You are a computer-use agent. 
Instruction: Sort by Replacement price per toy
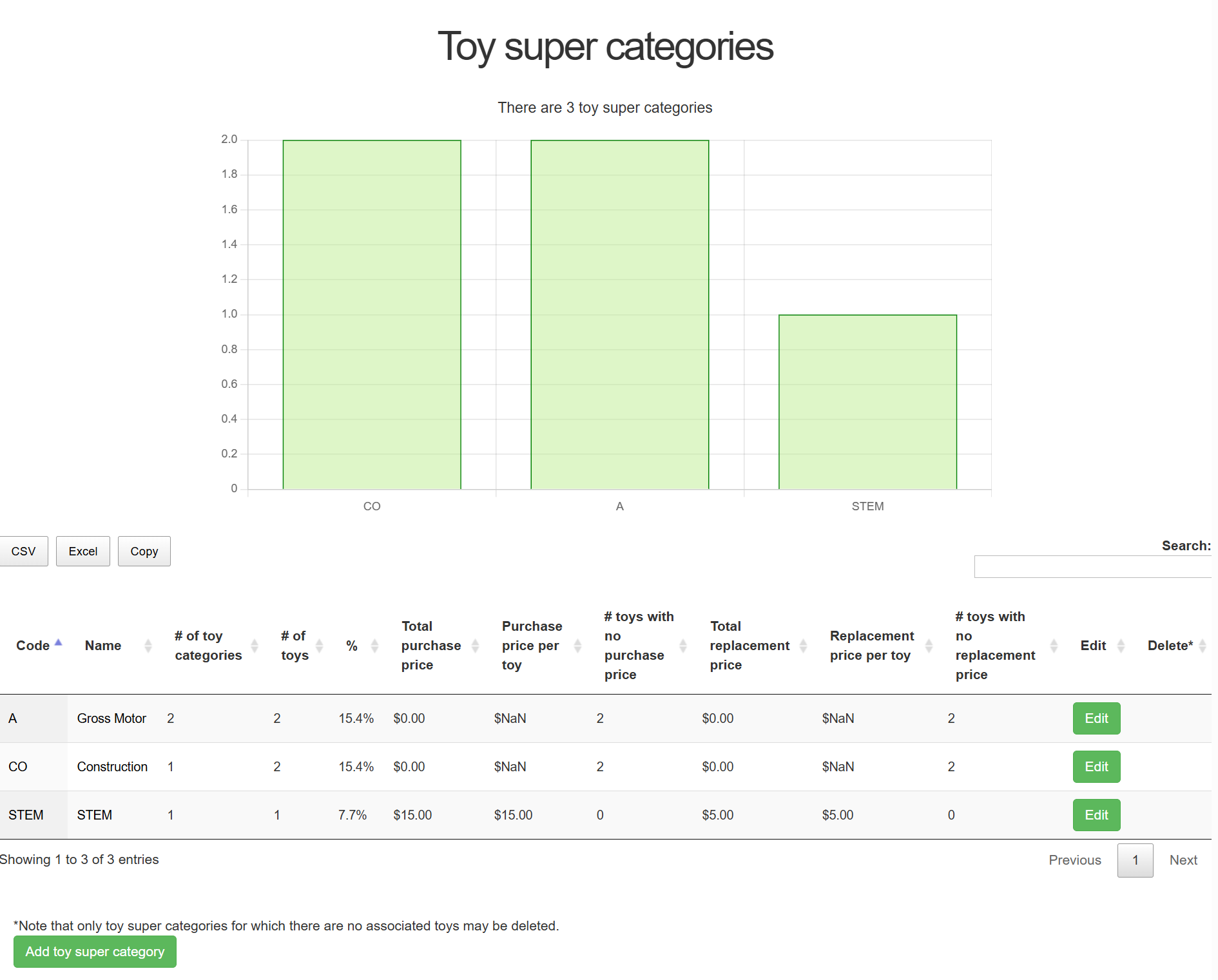(x=929, y=646)
